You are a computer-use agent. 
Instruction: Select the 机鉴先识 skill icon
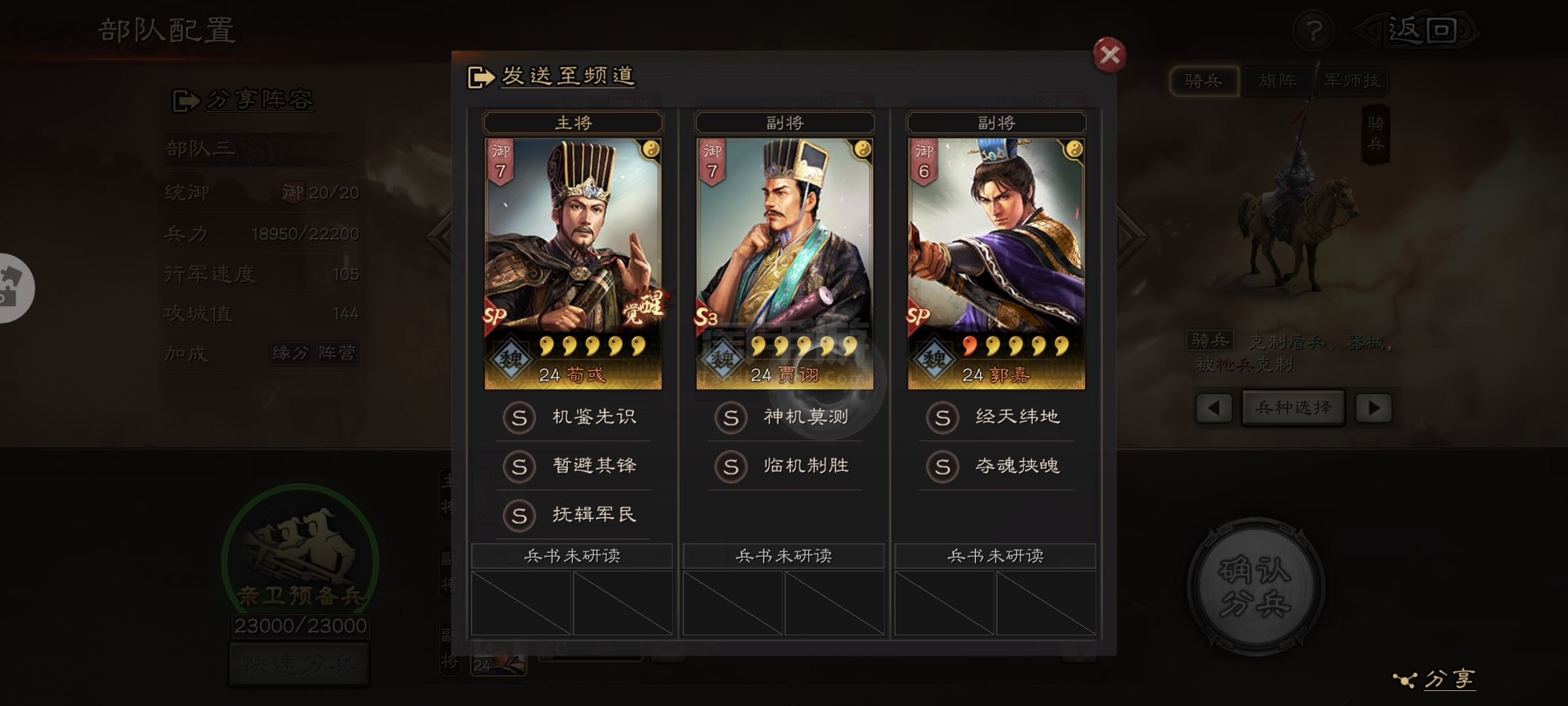point(519,418)
